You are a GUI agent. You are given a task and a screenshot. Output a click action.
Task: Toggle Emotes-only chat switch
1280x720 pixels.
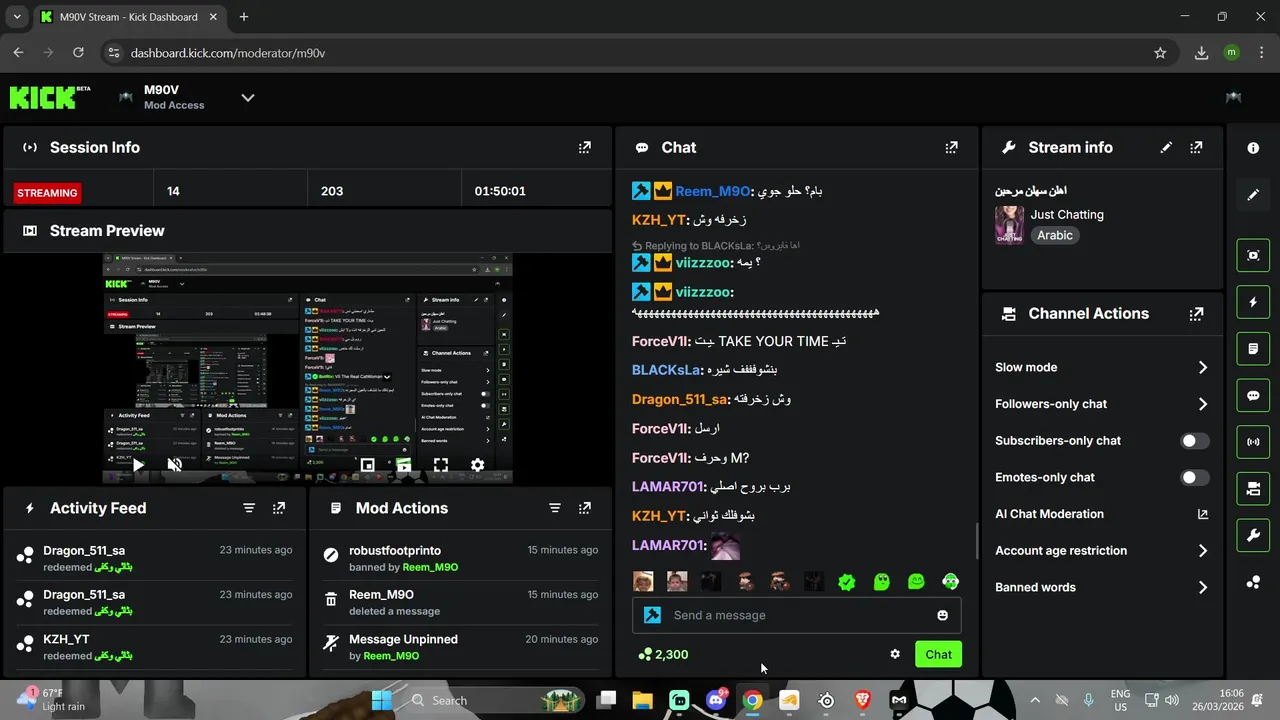1194,478
